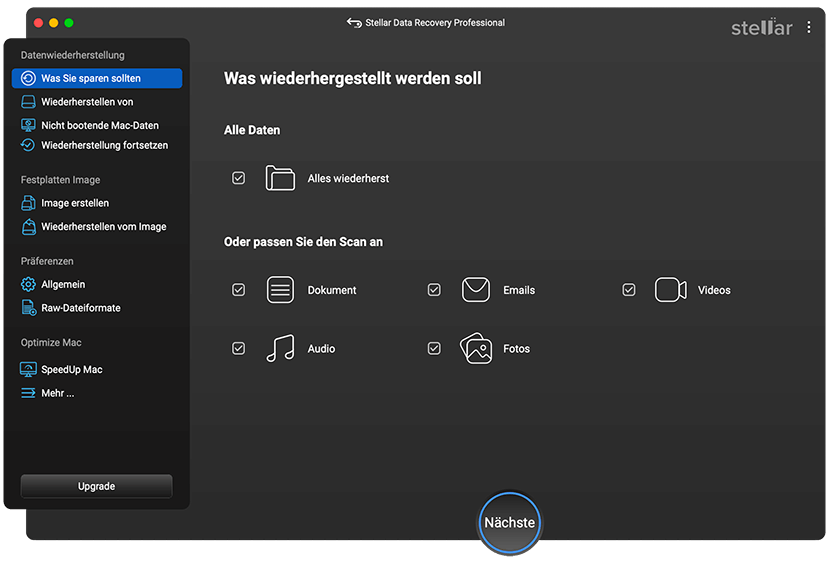Click the stellar logo
831x568 pixels.
coord(762,27)
